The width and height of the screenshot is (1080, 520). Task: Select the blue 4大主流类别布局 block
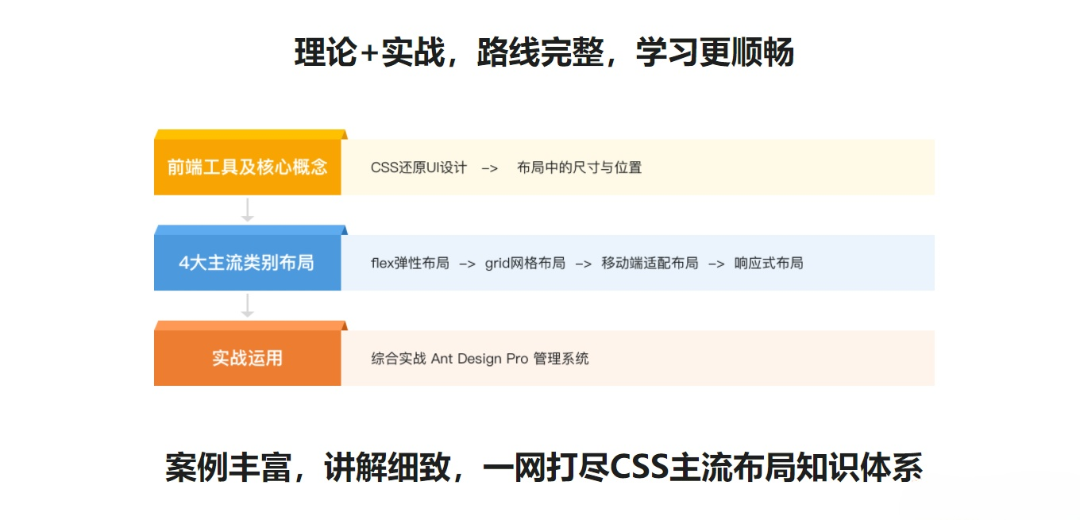coord(247,263)
